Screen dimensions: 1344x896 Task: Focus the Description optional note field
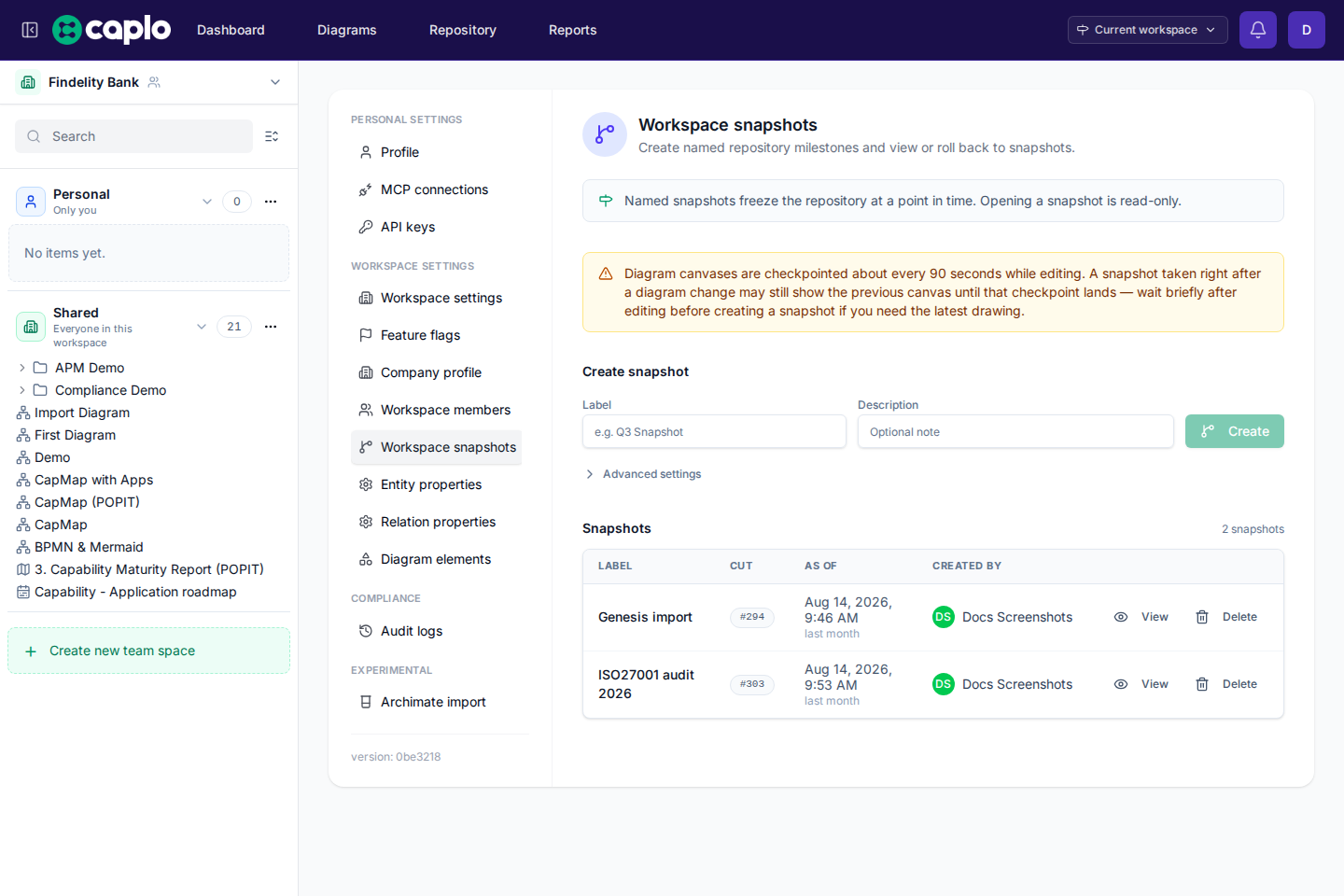pos(1015,431)
